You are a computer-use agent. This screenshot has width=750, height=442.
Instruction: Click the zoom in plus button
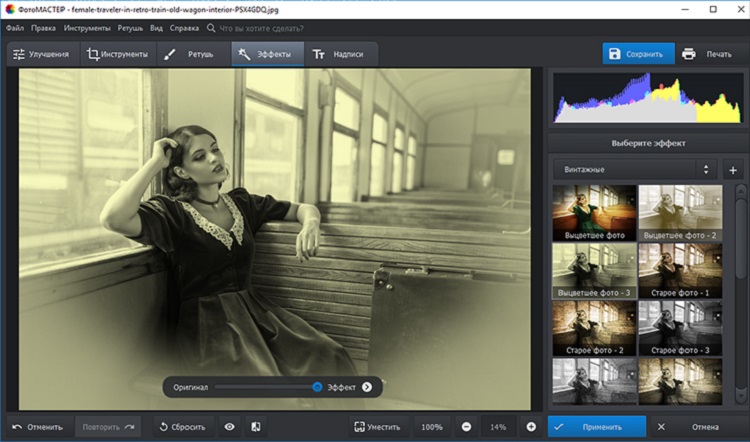click(529, 427)
